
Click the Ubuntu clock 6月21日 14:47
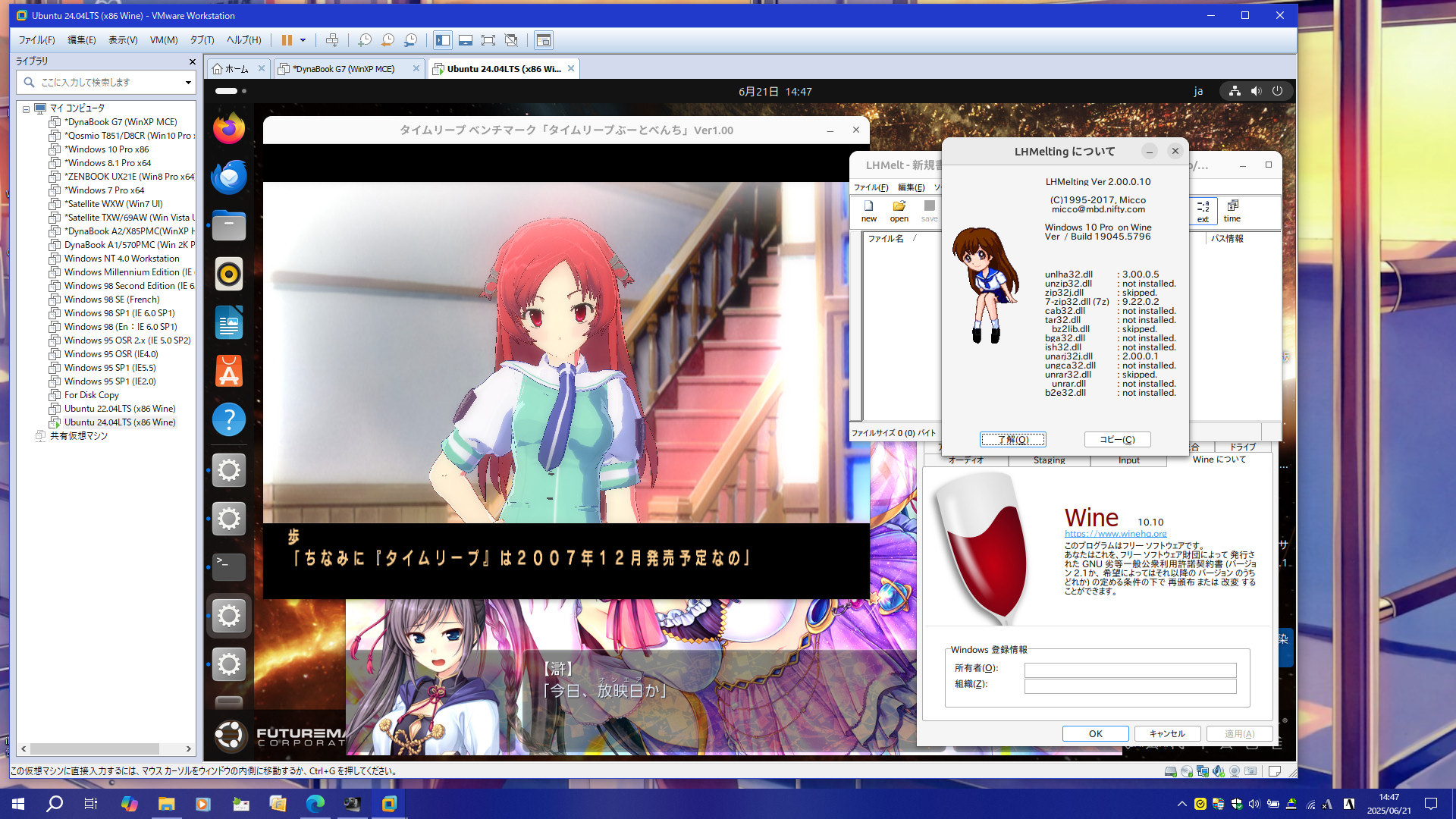[x=775, y=92]
